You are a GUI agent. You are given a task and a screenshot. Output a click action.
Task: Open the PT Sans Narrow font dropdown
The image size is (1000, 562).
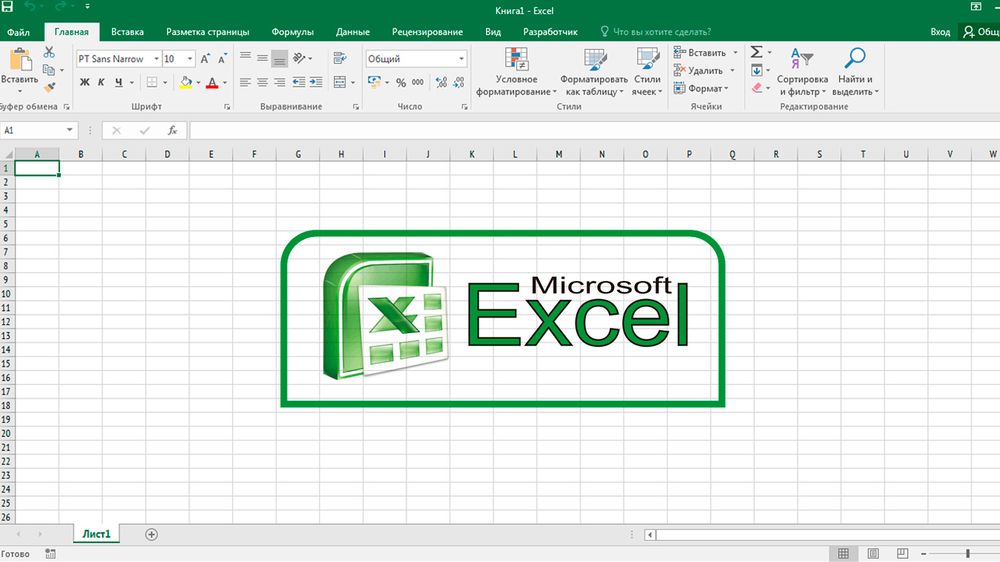point(156,59)
